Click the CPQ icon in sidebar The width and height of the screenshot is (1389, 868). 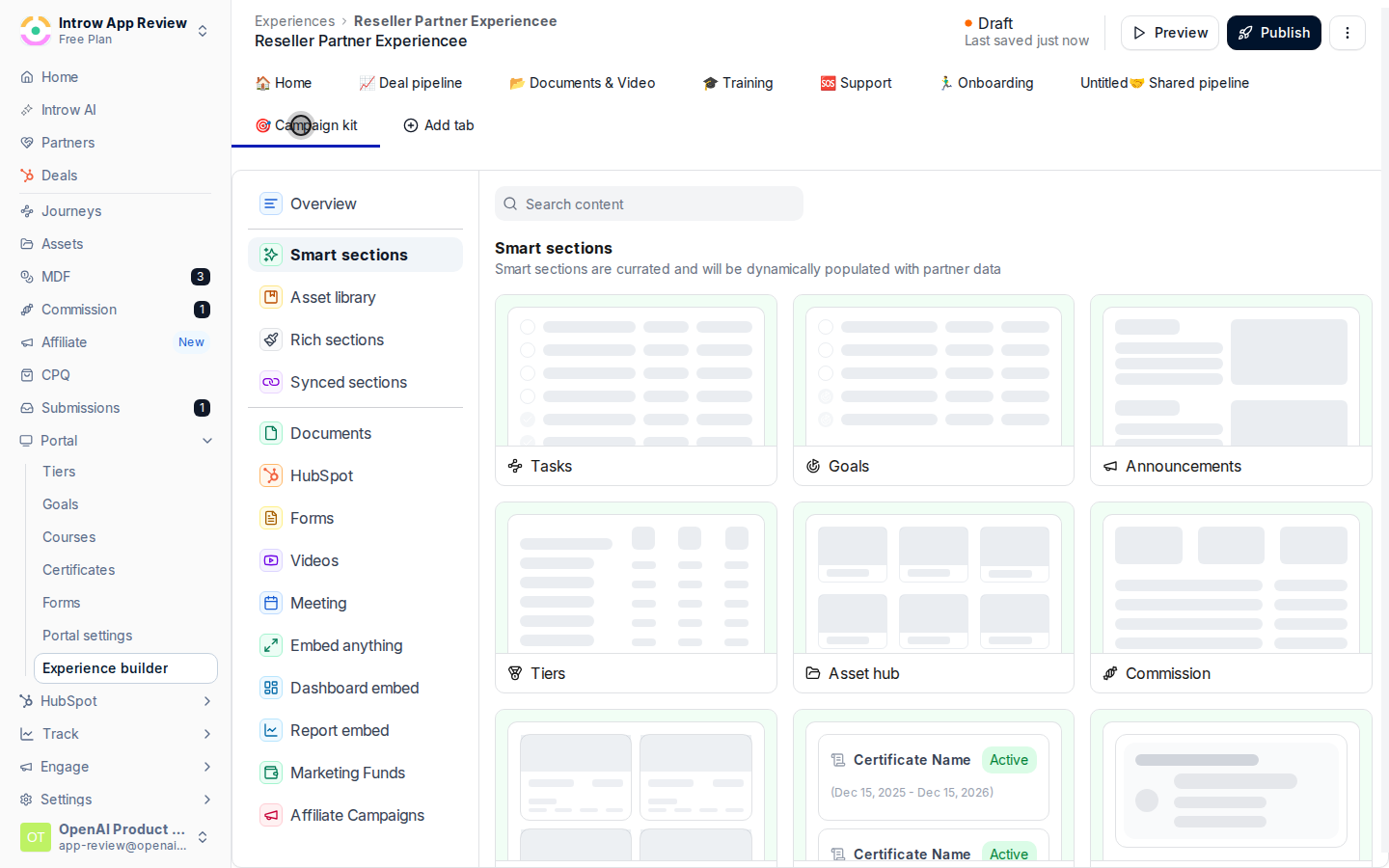27,375
